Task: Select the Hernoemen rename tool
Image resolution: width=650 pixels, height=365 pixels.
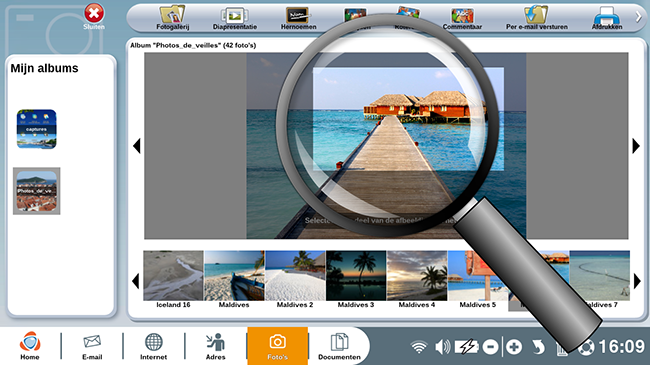Action: (x=298, y=18)
